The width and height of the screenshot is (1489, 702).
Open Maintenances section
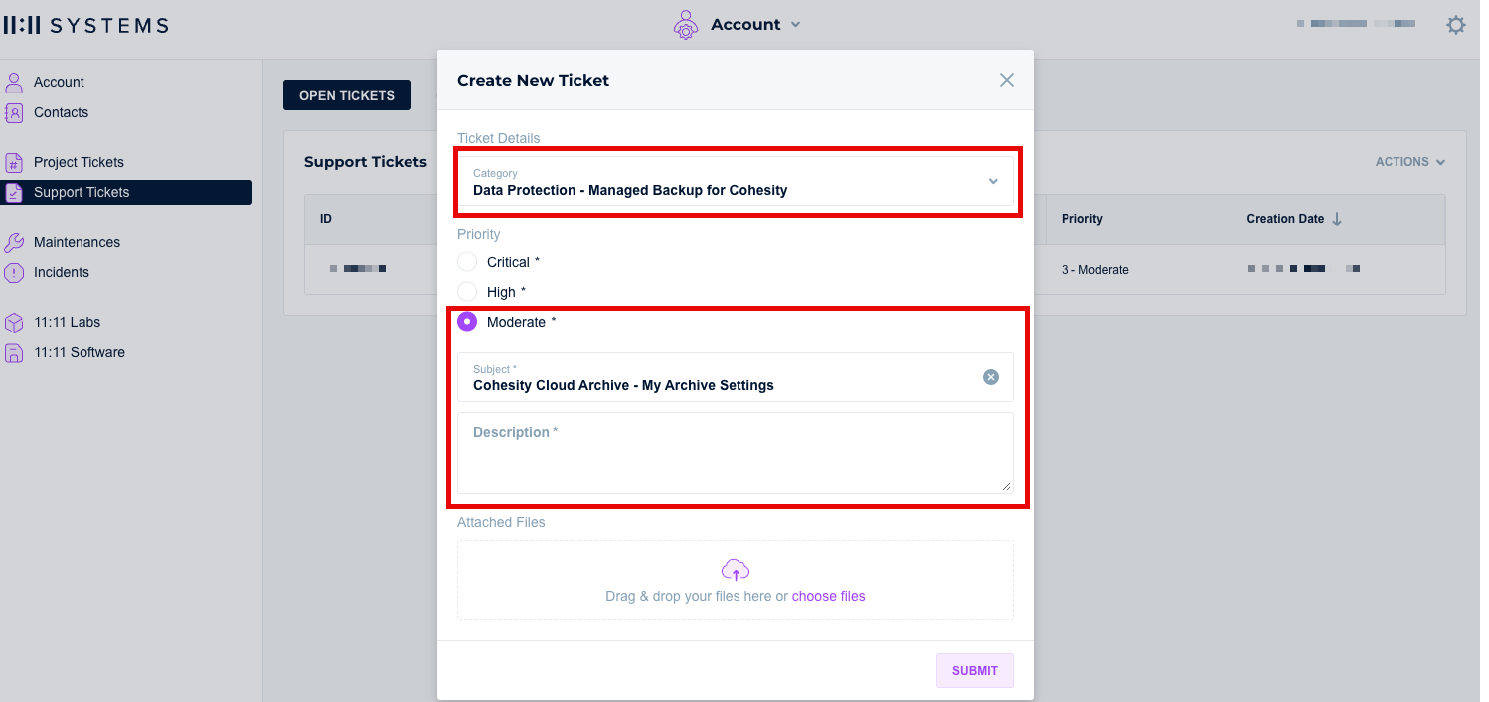click(x=77, y=242)
